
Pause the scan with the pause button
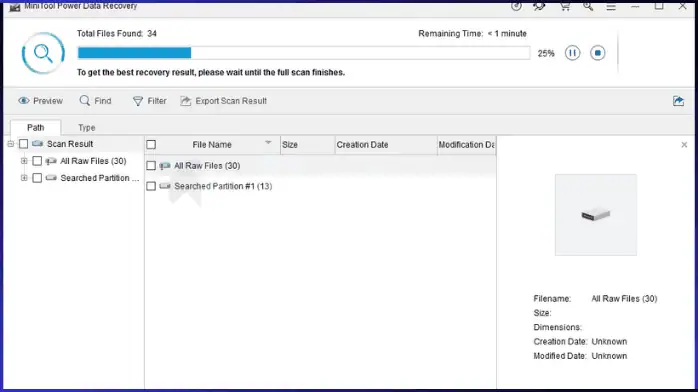coord(572,53)
